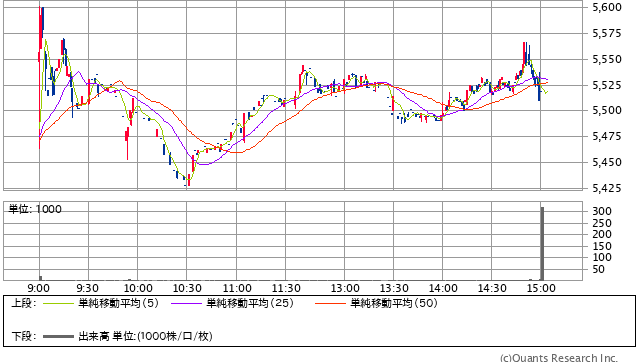
Task: Click the 11:30 time axis label
Action: (286, 288)
